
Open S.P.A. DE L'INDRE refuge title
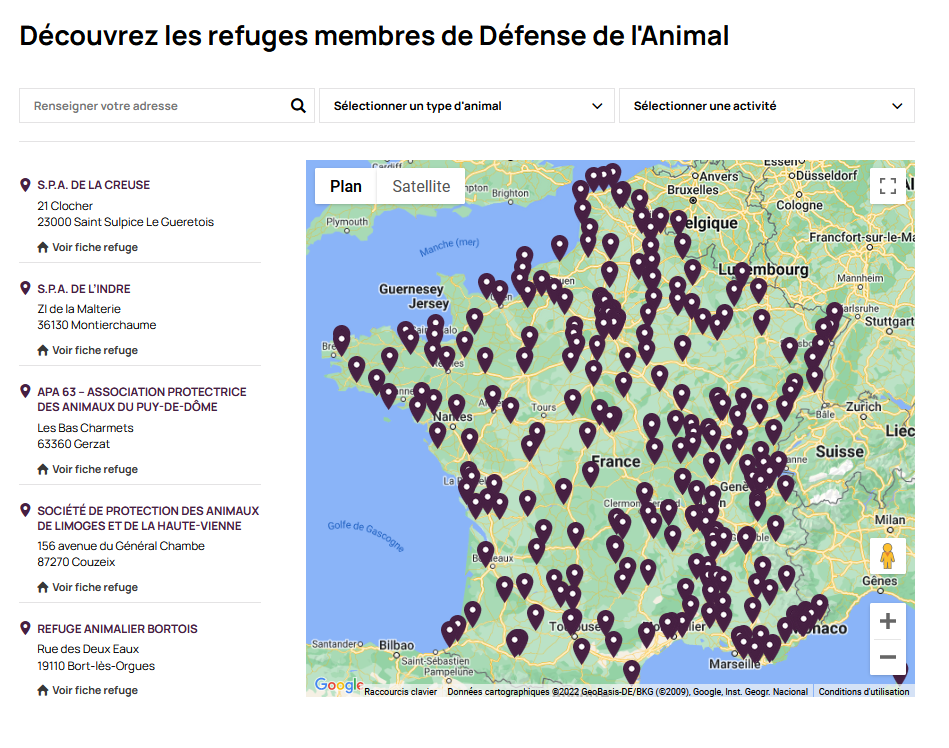(84, 289)
